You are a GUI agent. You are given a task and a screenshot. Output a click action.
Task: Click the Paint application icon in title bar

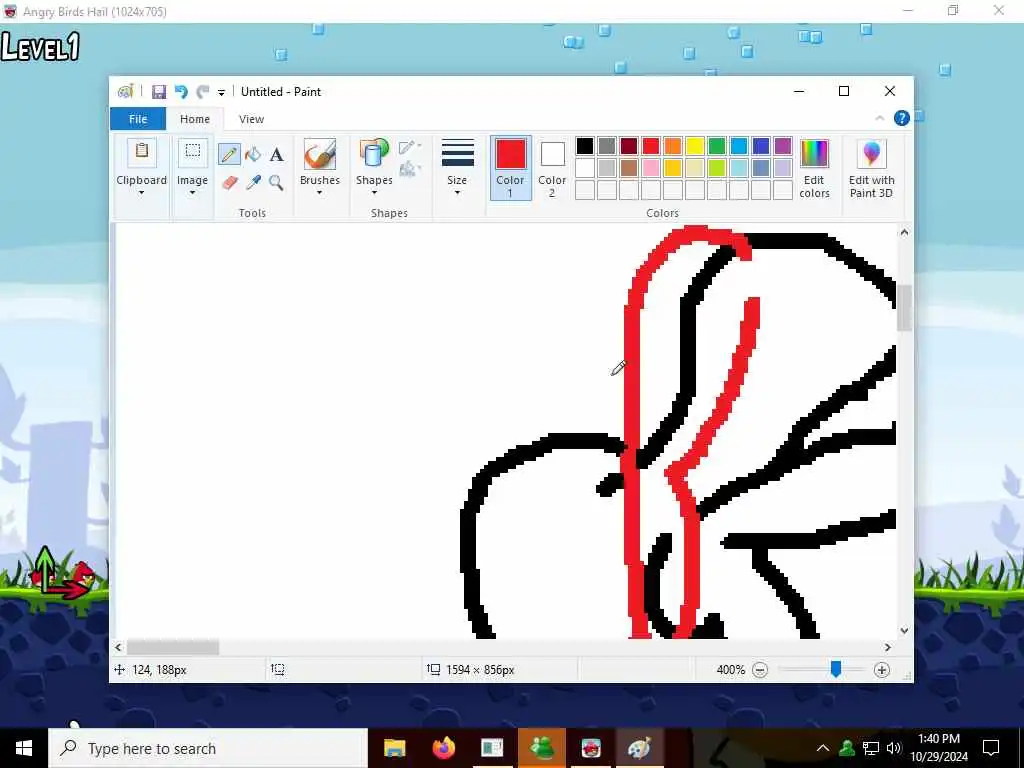[x=125, y=92]
